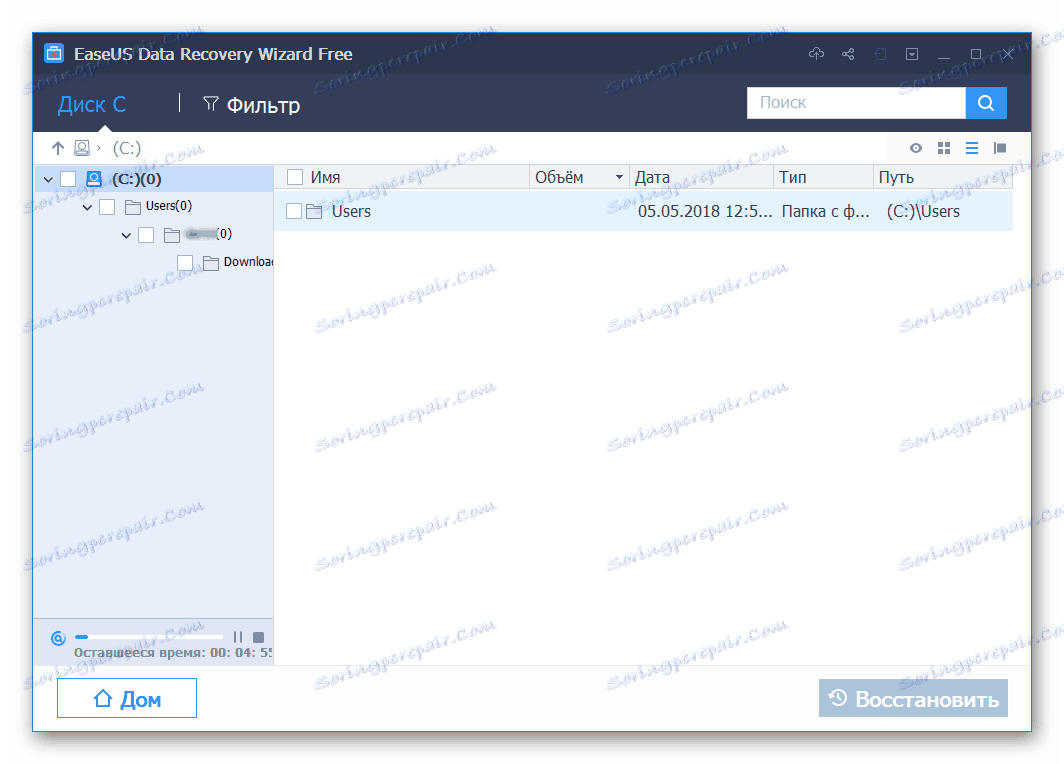This screenshot has width=1064, height=764.
Task: Select the Диск C tab
Action: click(92, 104)
